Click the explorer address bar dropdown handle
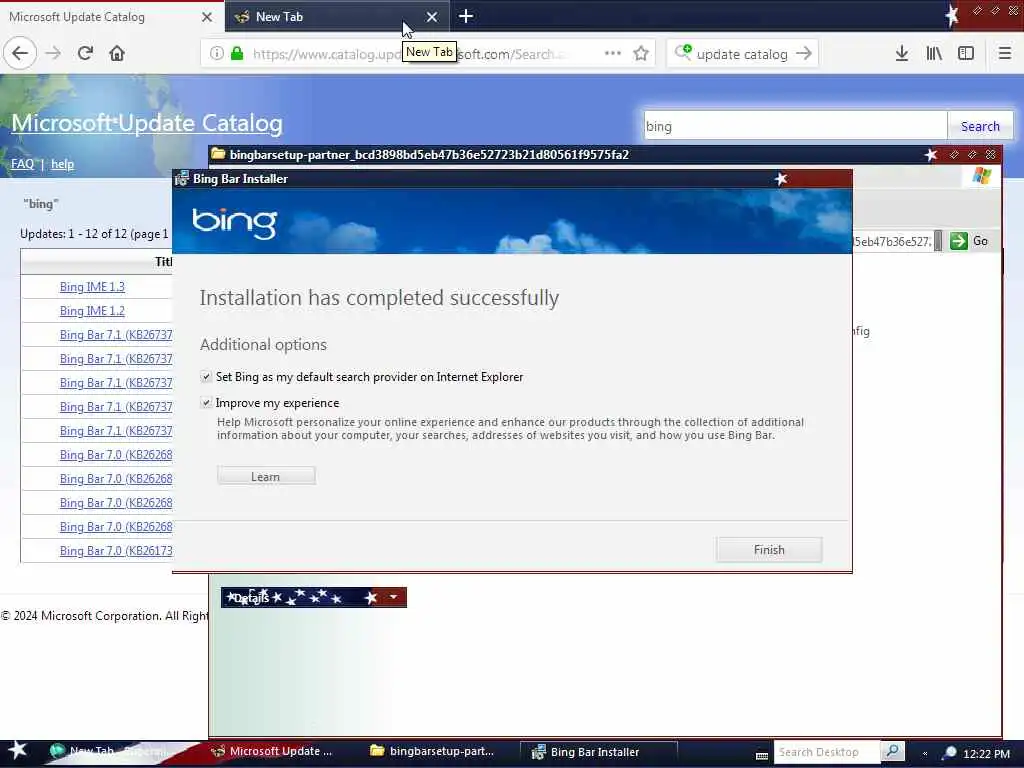The width and height of the screenshot is (1024, 768). (x=938, y=241)
